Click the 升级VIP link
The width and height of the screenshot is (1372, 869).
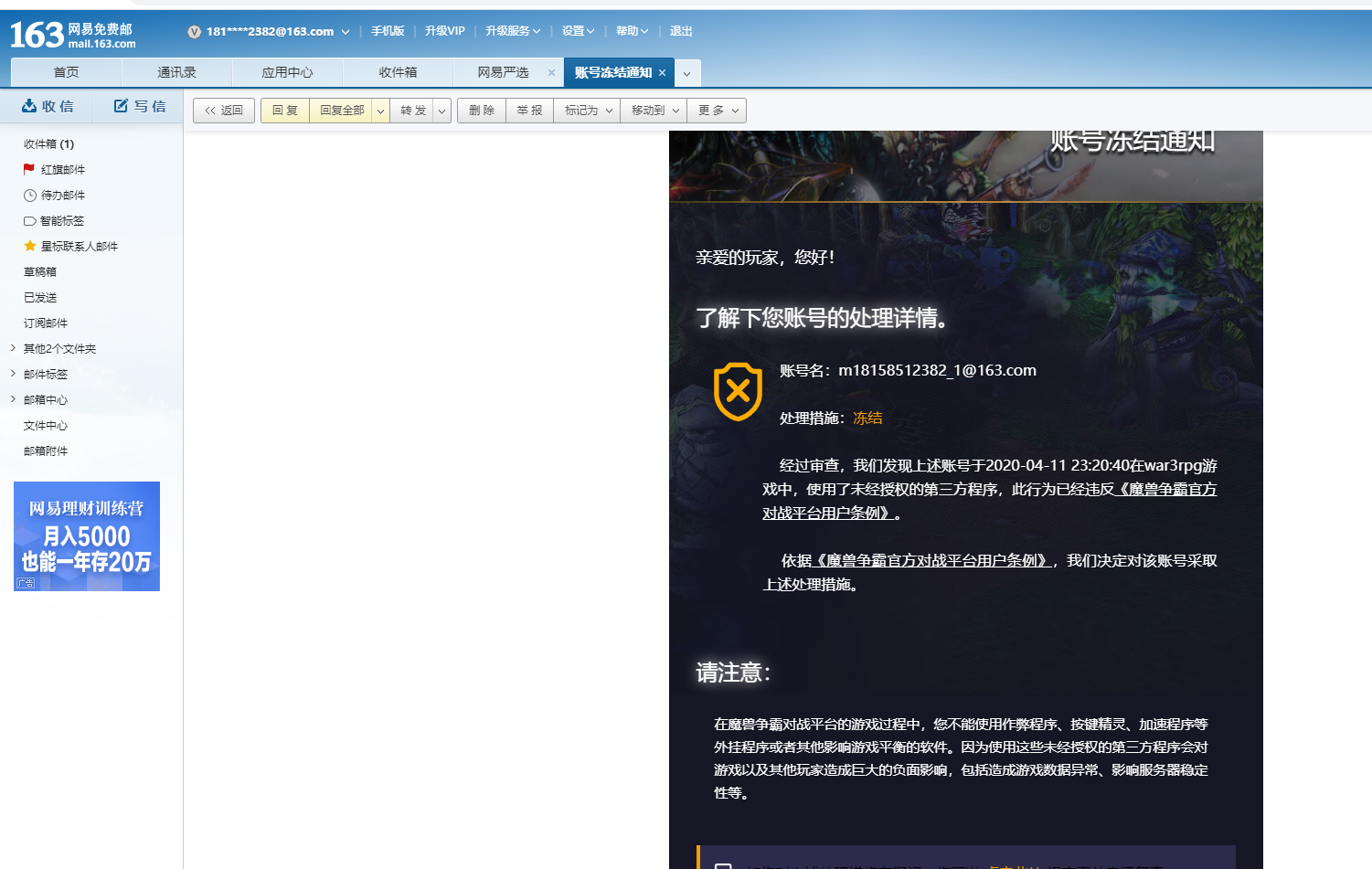[x=444, y=31]
